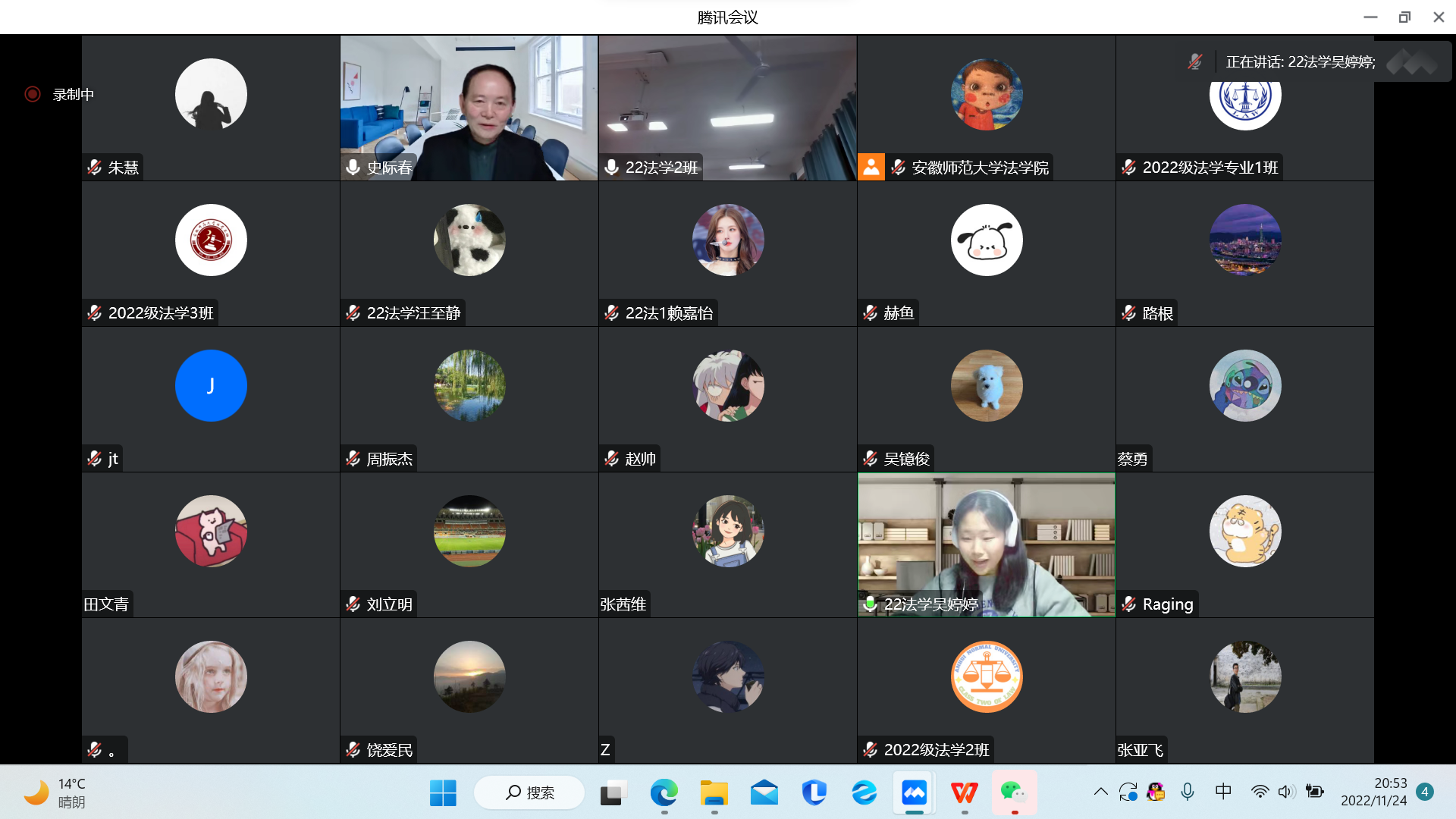Expand hidden system tray icons chevron
The height and width of the screenshot is (819, 1456).
click(x=1100, y=792)
